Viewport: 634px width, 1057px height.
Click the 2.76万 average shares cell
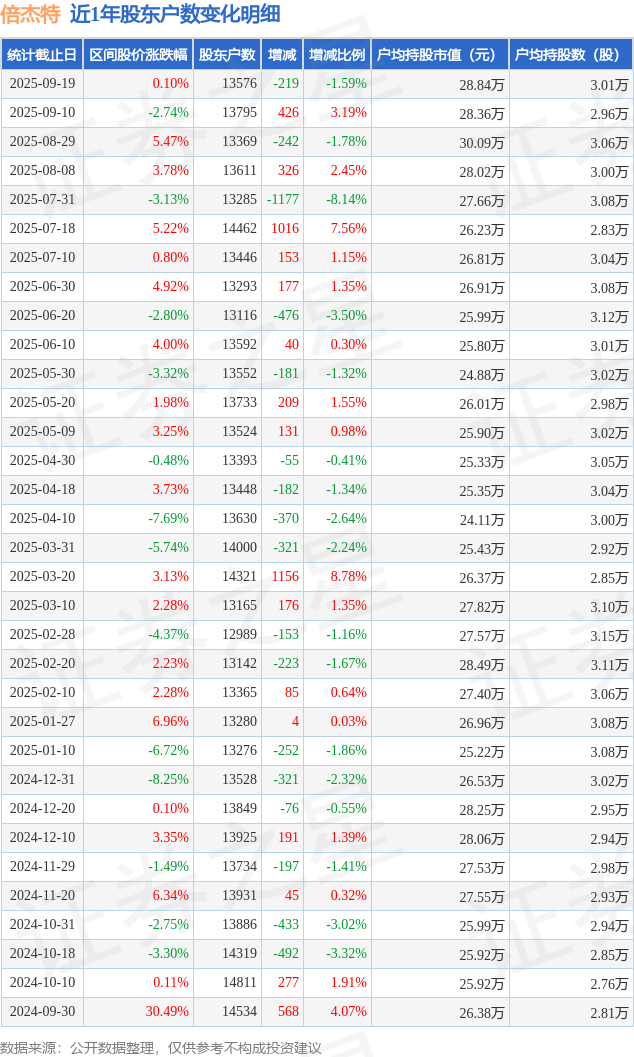(609, 983)
